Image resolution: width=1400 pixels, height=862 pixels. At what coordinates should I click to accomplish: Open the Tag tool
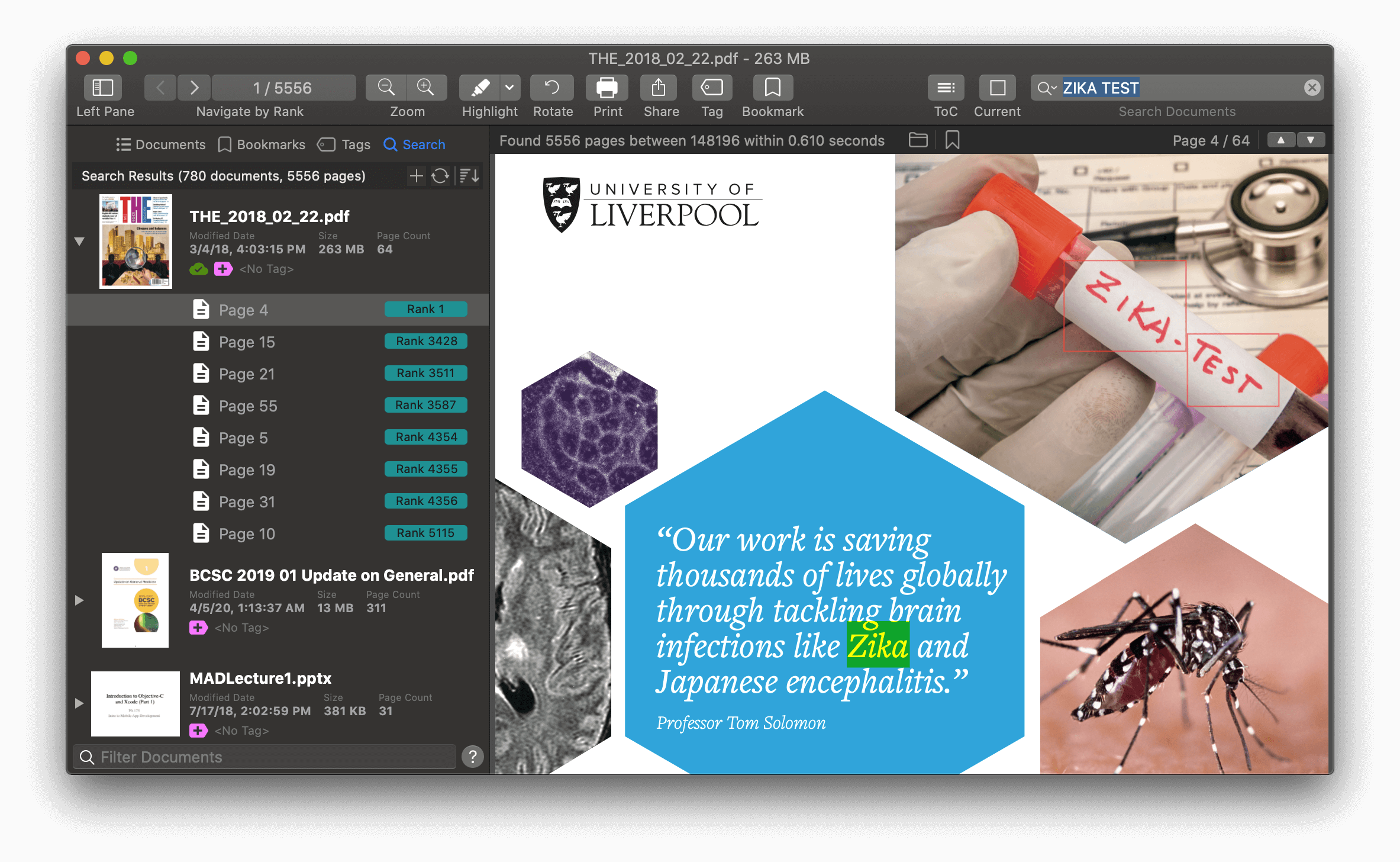coord(711,87)
